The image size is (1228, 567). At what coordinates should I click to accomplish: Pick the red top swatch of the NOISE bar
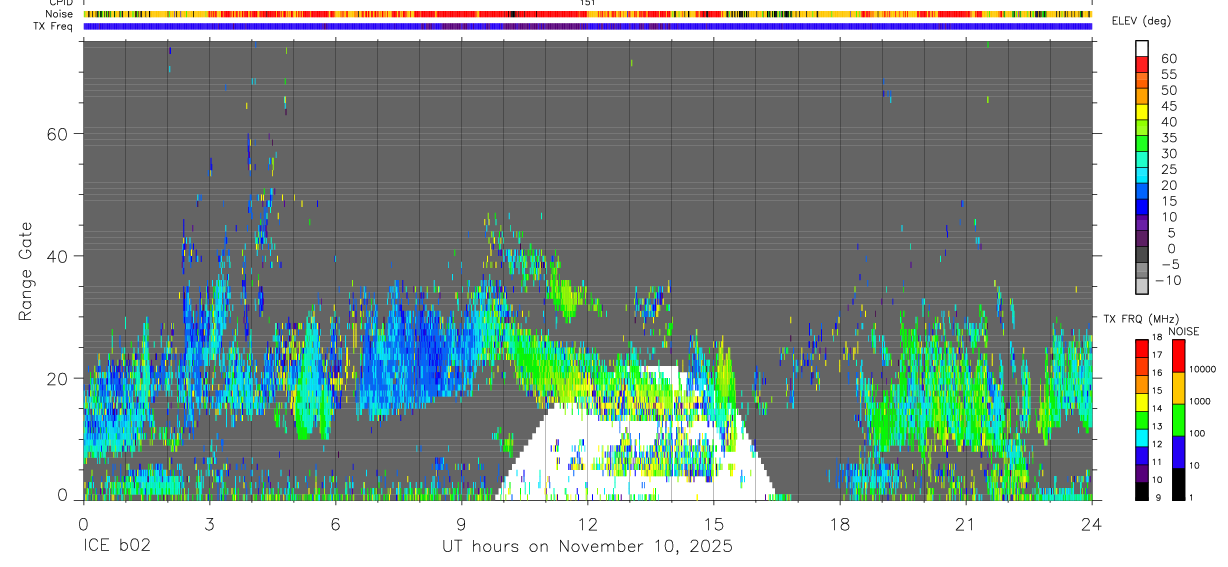click(x=1179, y=356)
